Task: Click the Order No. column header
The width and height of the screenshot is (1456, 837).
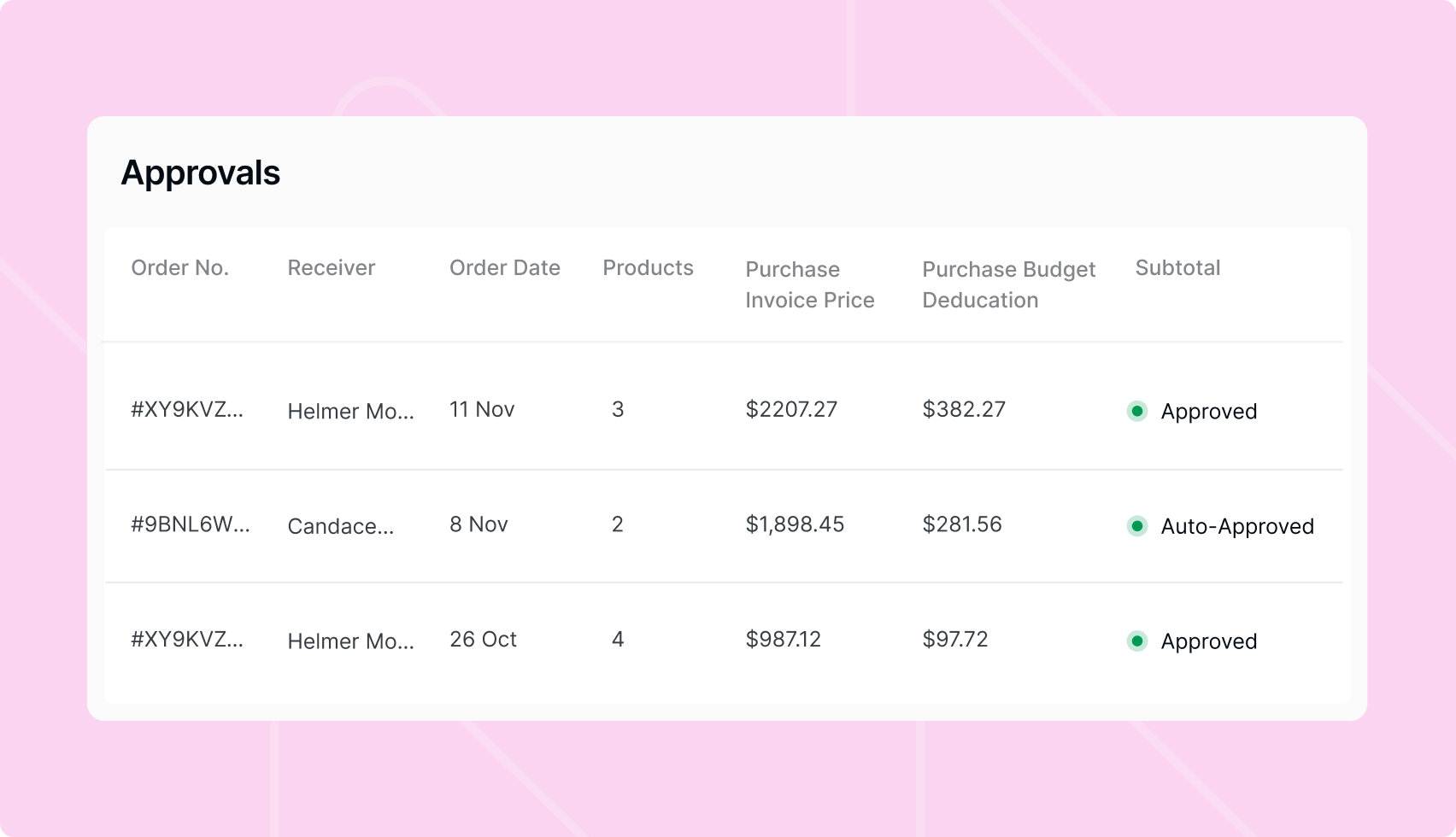Action: tap(180, 268)
